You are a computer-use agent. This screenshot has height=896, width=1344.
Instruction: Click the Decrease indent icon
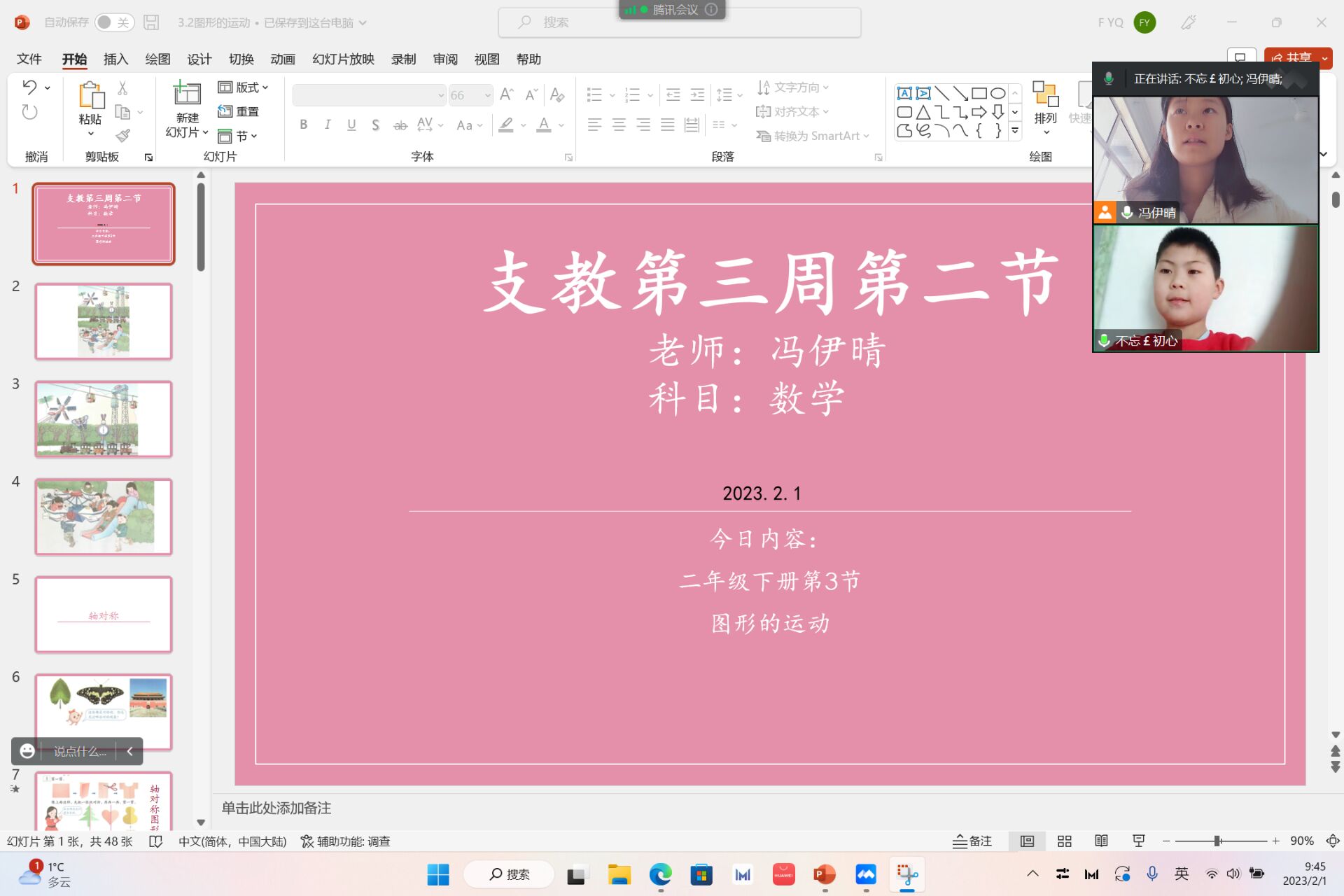[673, 94]
